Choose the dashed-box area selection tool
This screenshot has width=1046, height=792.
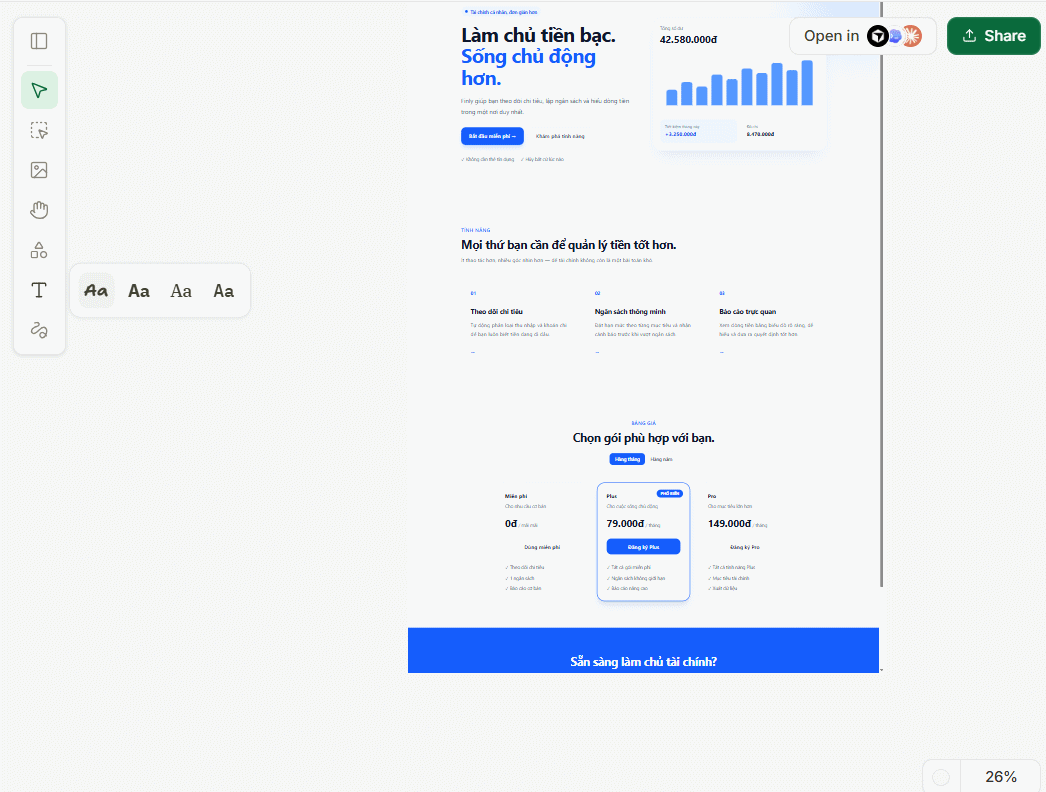[x=39, y=130]
